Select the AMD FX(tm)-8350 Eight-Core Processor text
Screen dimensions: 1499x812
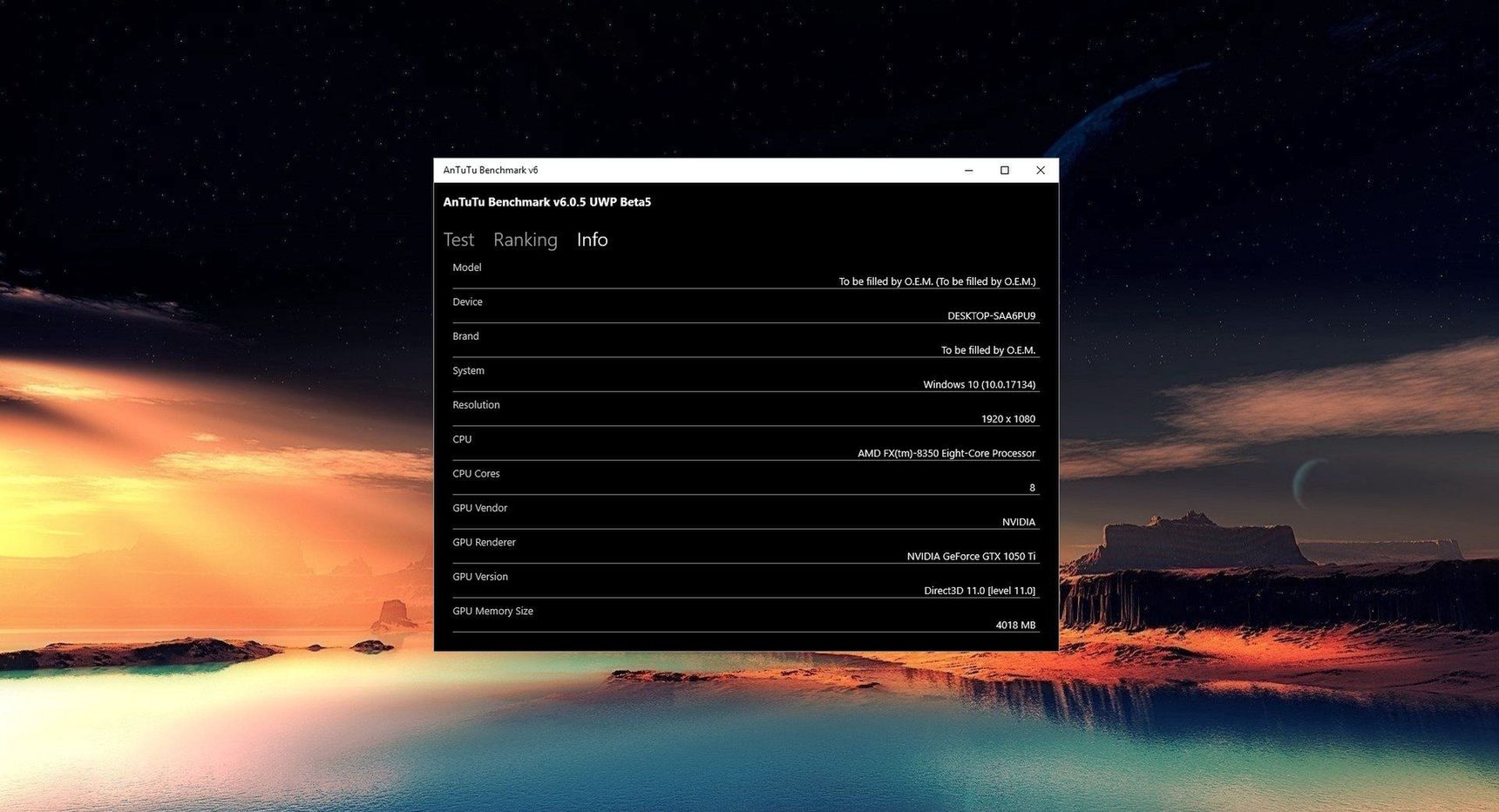point(946,453)
